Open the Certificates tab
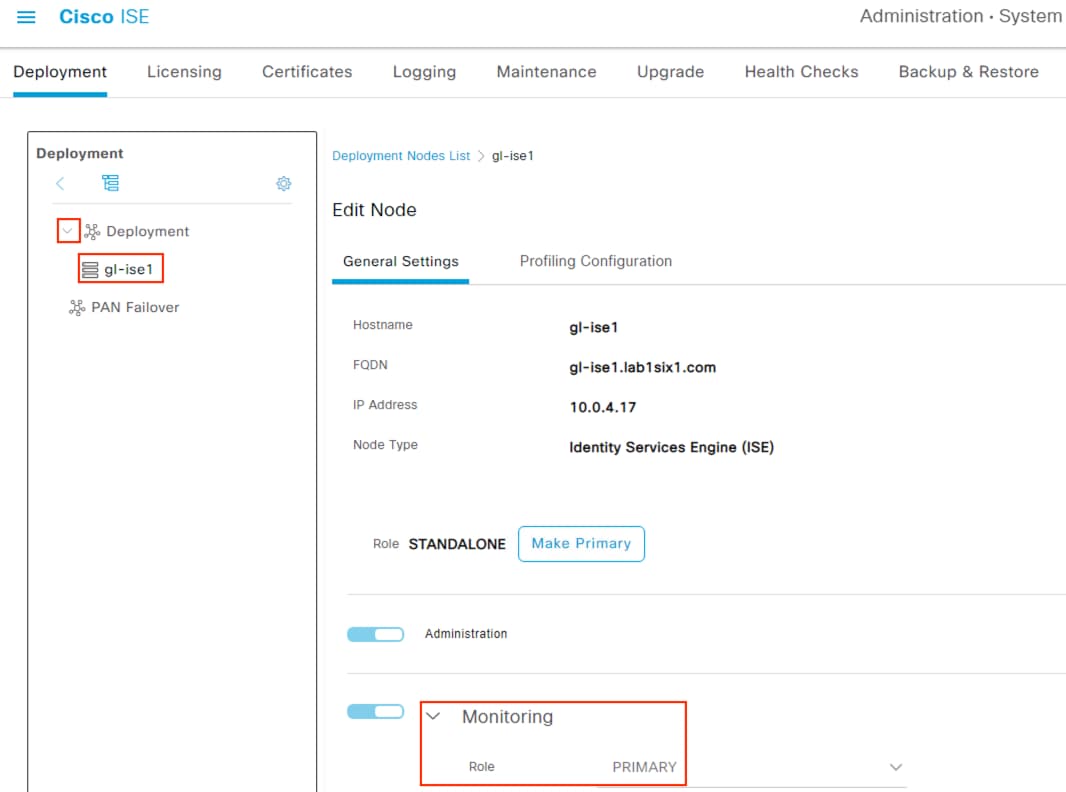Viewport: 1066px width, 792px height. [307, 72]
